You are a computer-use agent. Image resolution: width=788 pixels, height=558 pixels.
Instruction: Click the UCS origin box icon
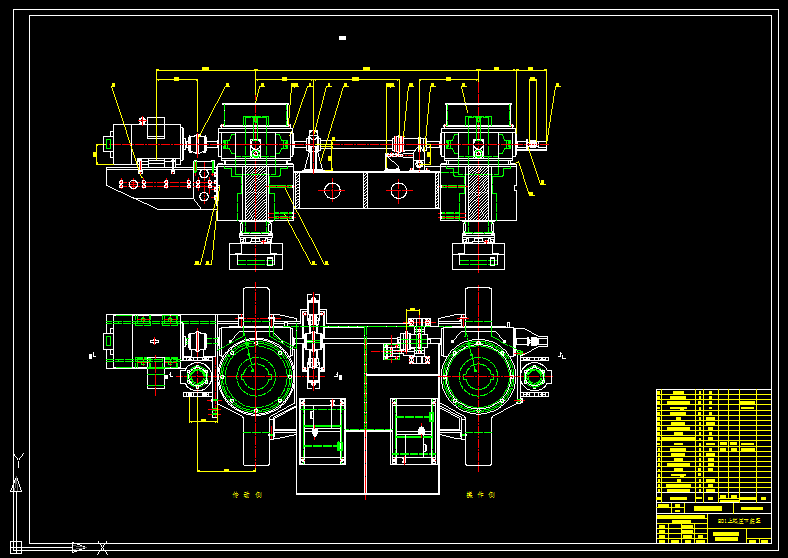(16, 547)
